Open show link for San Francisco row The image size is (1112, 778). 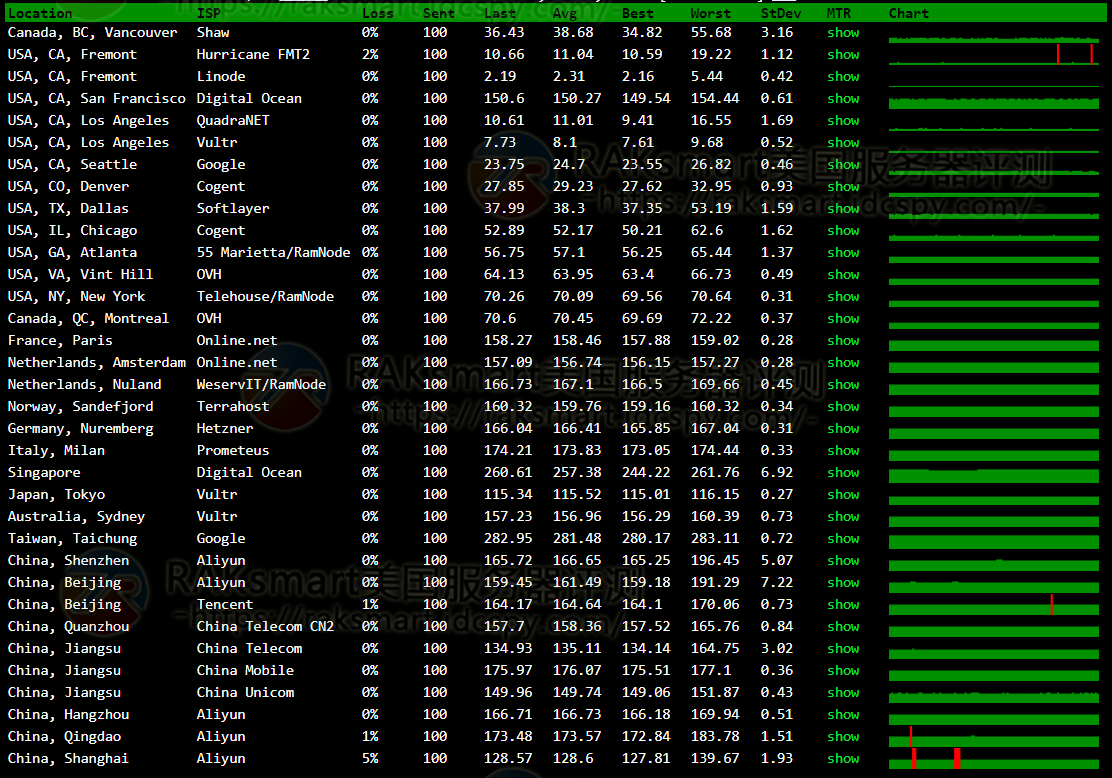pyautogui.click(x=843, y=99)
